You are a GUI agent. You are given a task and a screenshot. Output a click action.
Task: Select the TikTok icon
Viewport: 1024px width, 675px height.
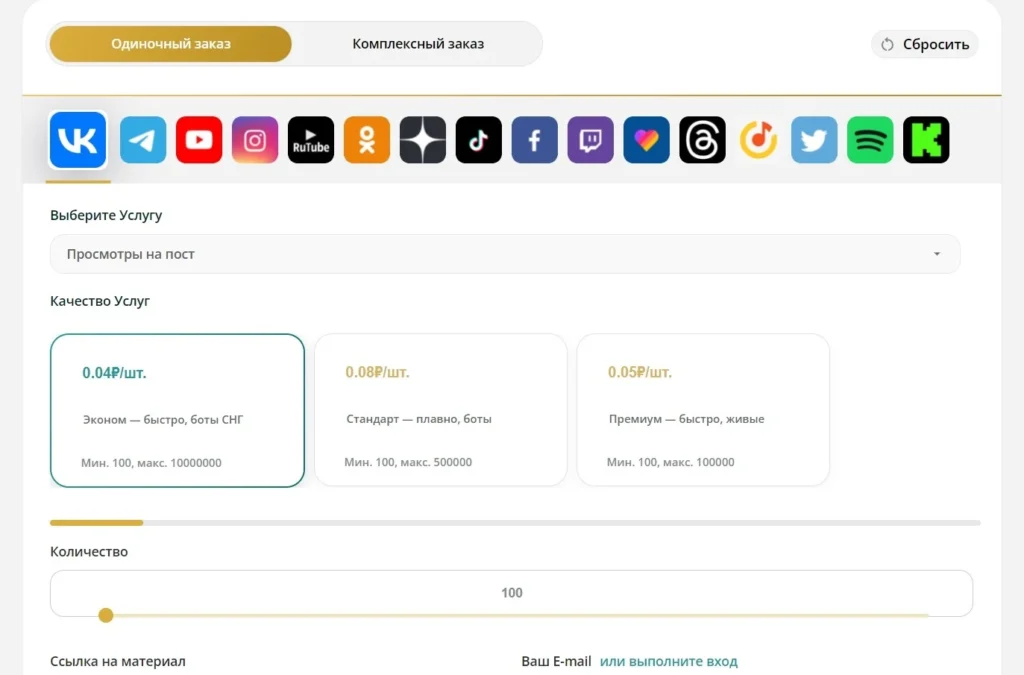[x=479, y=140]
